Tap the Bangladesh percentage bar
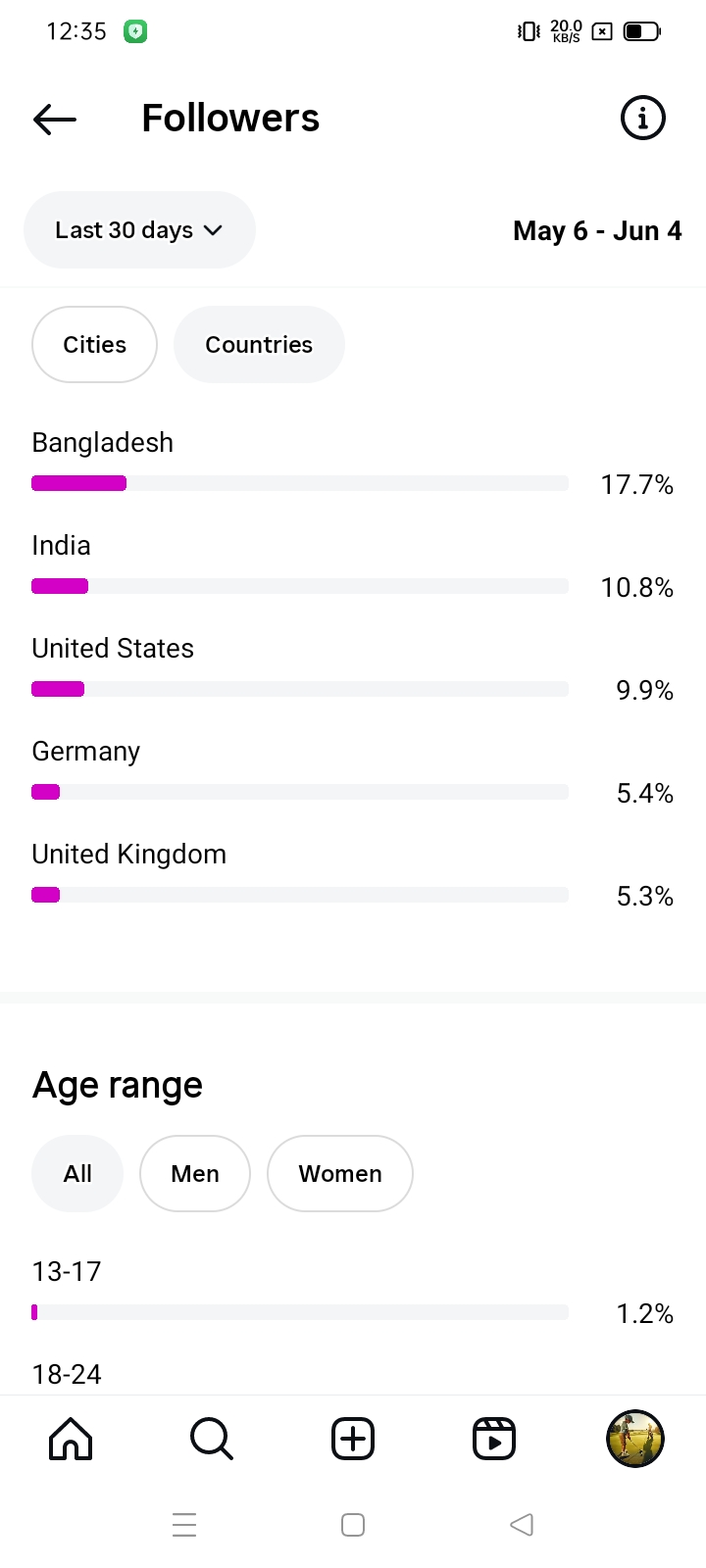 (299, 483)
